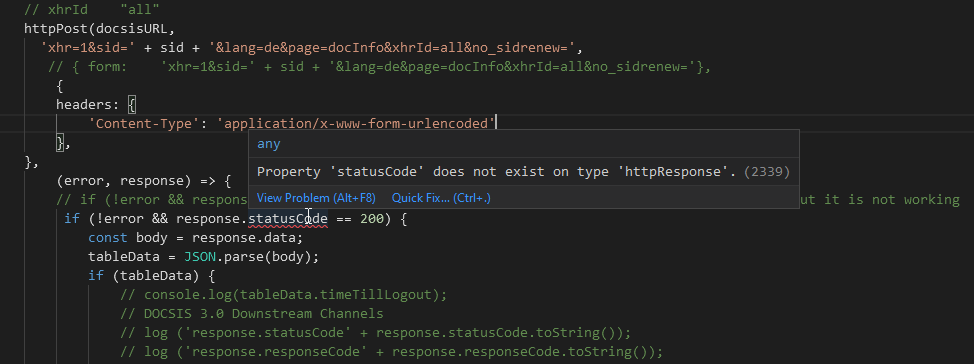Open Quick Fix... (Ctrl+.) link
The width and height of the screenshot is (974, 364).
(441, 198)
